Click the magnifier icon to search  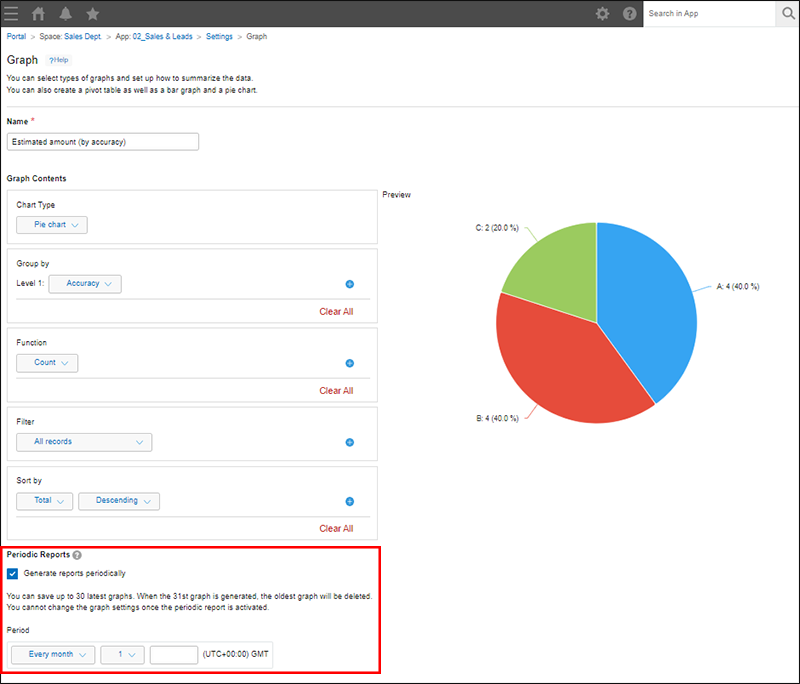click(787, 14)
